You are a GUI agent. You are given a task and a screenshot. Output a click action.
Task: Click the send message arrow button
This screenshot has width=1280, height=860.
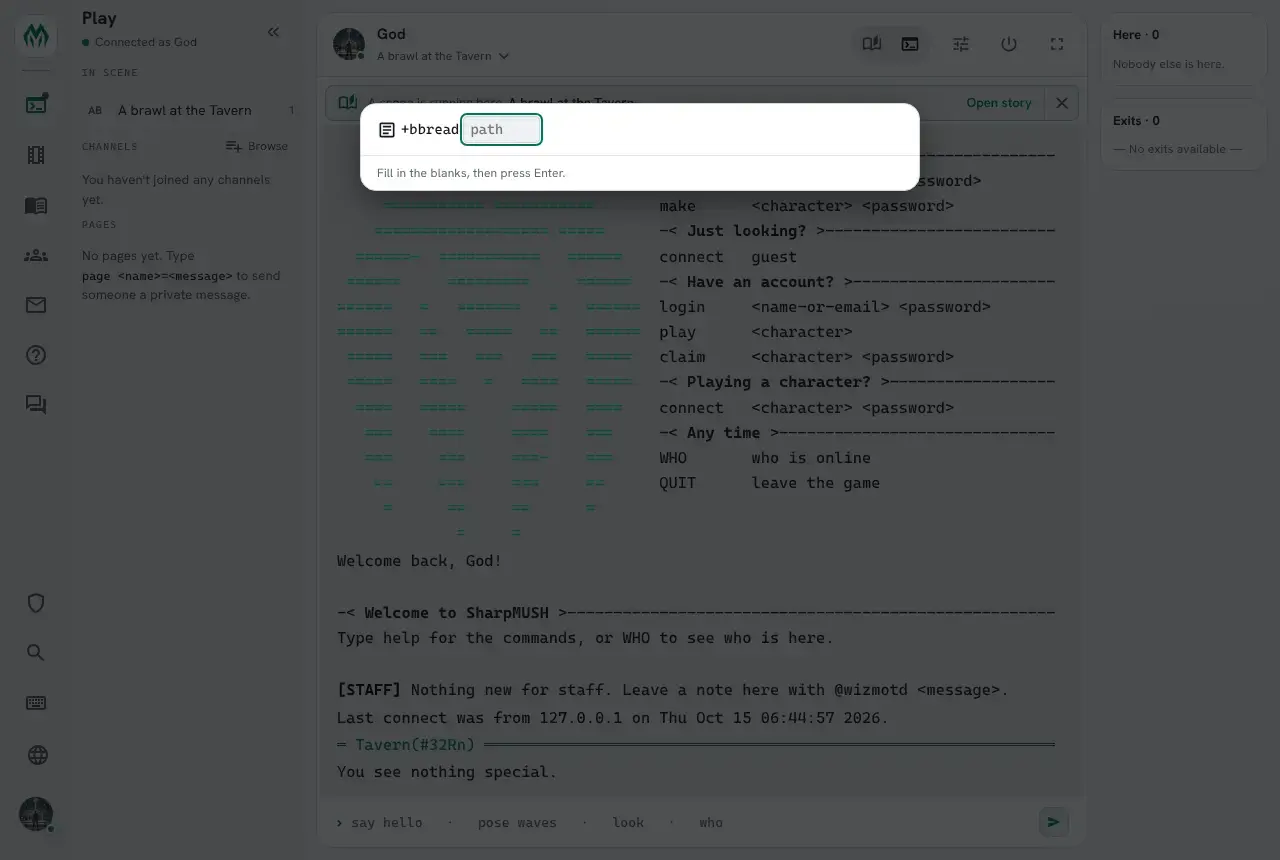pyautogui.click(x=1053, y=822)
